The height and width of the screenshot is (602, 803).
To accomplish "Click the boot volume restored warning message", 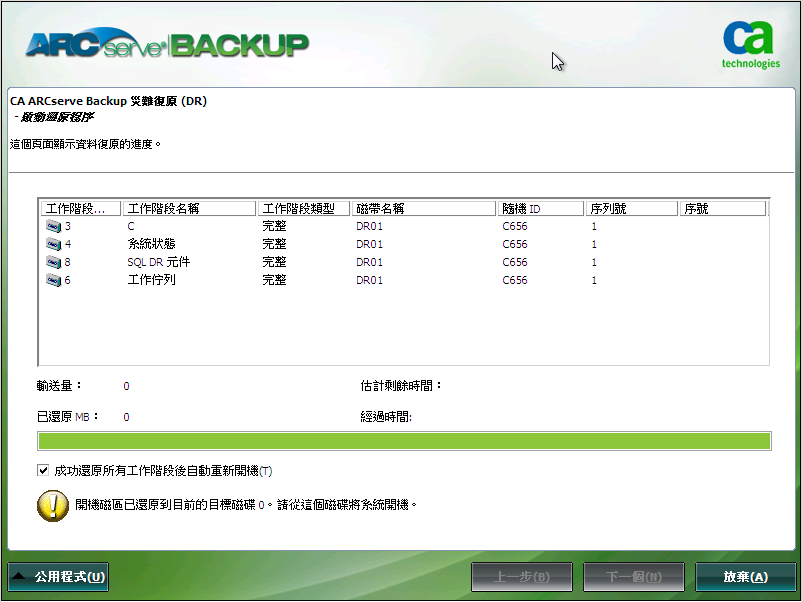I will point(246,505).
